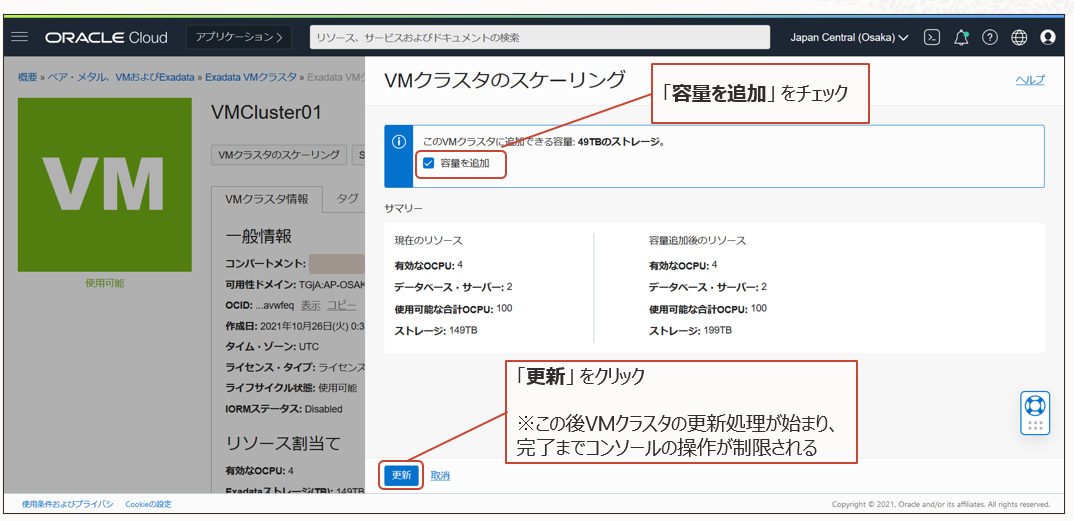Open the ヘルプ link
This screenshot has width=1074, height=521.
pos(1030,80)
